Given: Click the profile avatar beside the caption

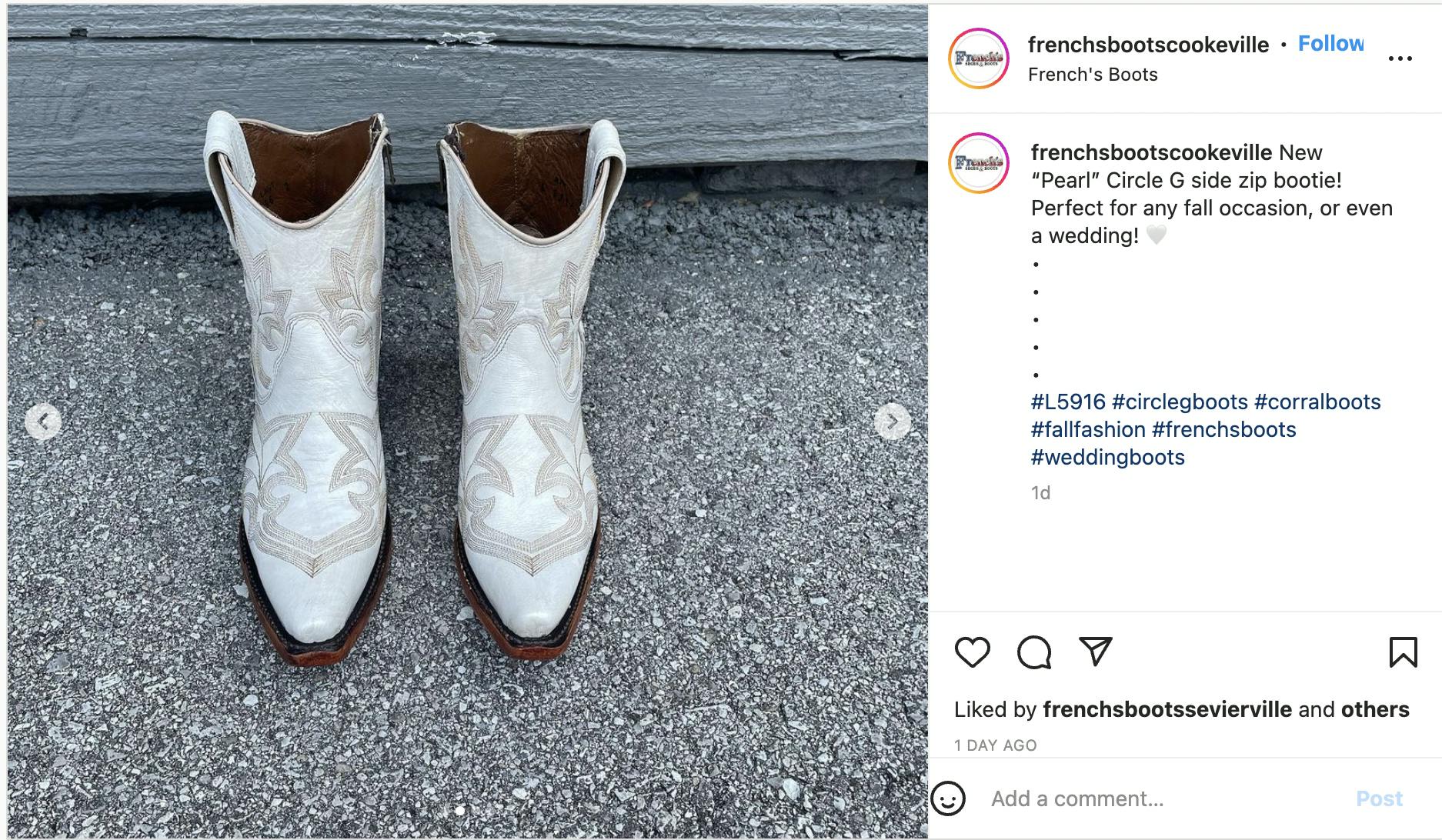Looking at the screenshot, I should 978,163.
